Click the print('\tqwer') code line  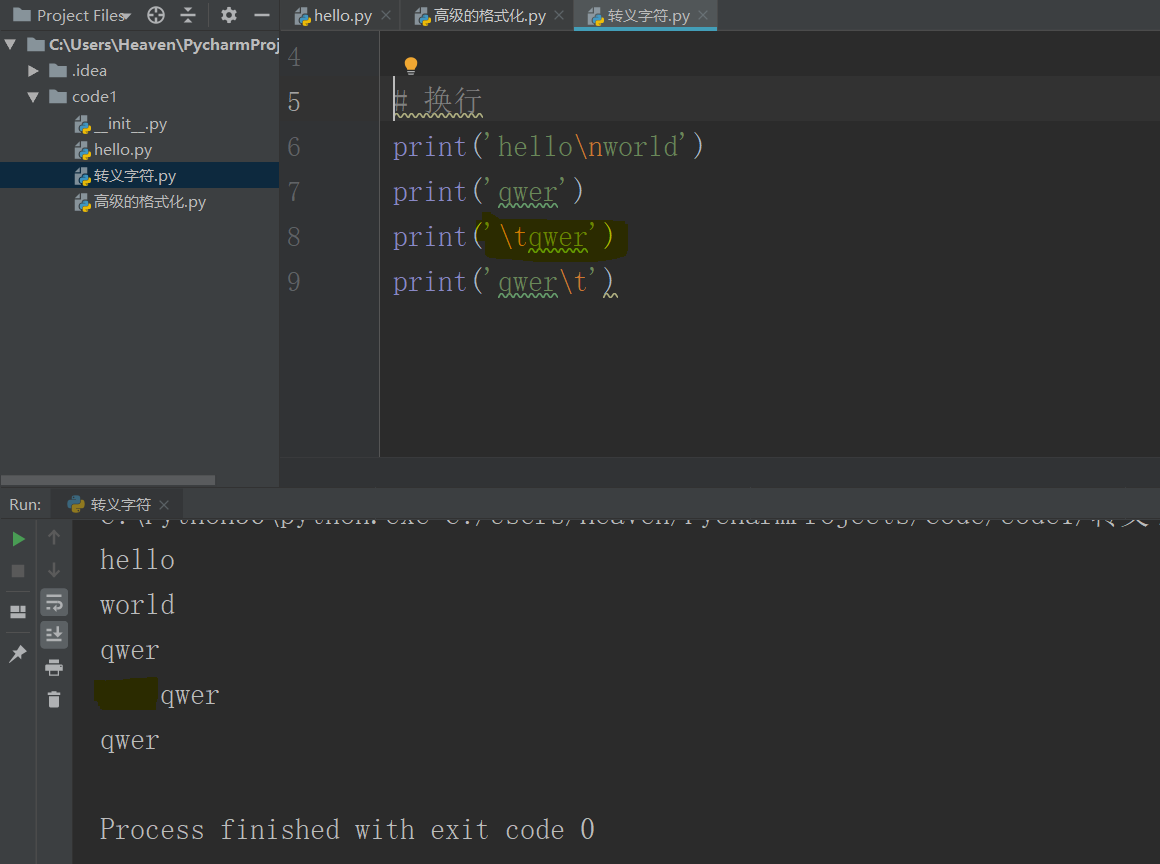[x=503, y=237]
